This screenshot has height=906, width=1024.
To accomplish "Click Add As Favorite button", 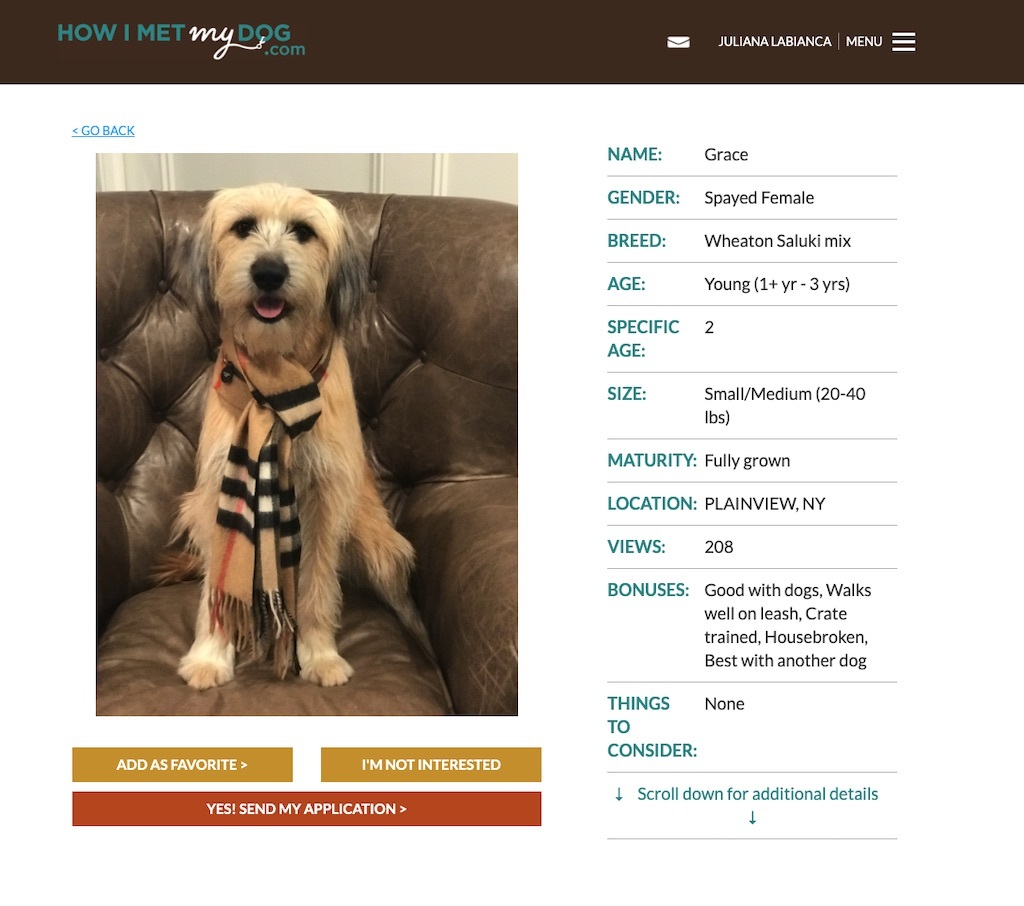I will [182, 764].
